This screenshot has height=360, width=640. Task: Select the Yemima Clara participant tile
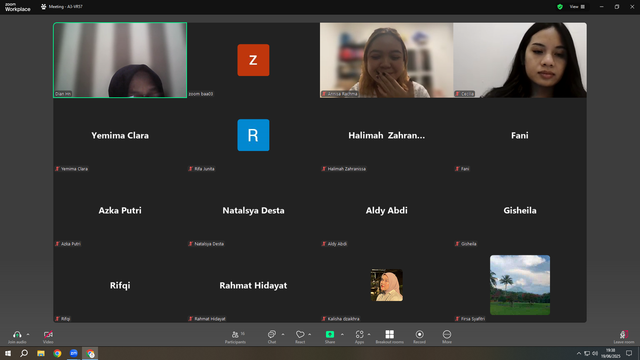120,135
